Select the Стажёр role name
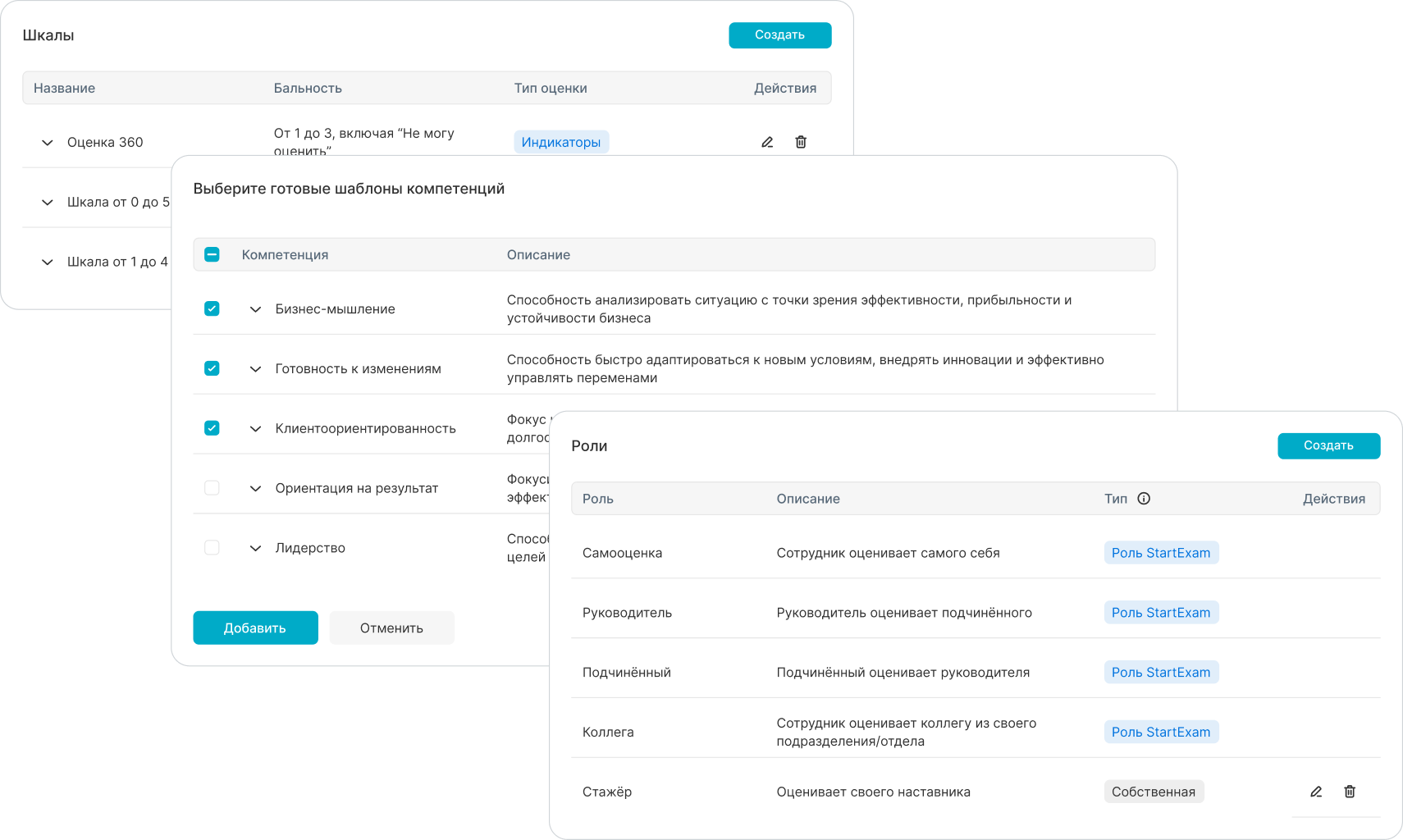The height and width of the screenshot is (840, 1403). click(x=607, y=792)
